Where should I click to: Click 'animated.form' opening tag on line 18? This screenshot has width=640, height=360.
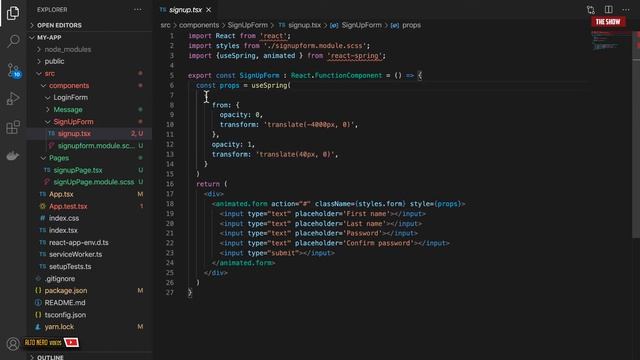pos(241,204)
